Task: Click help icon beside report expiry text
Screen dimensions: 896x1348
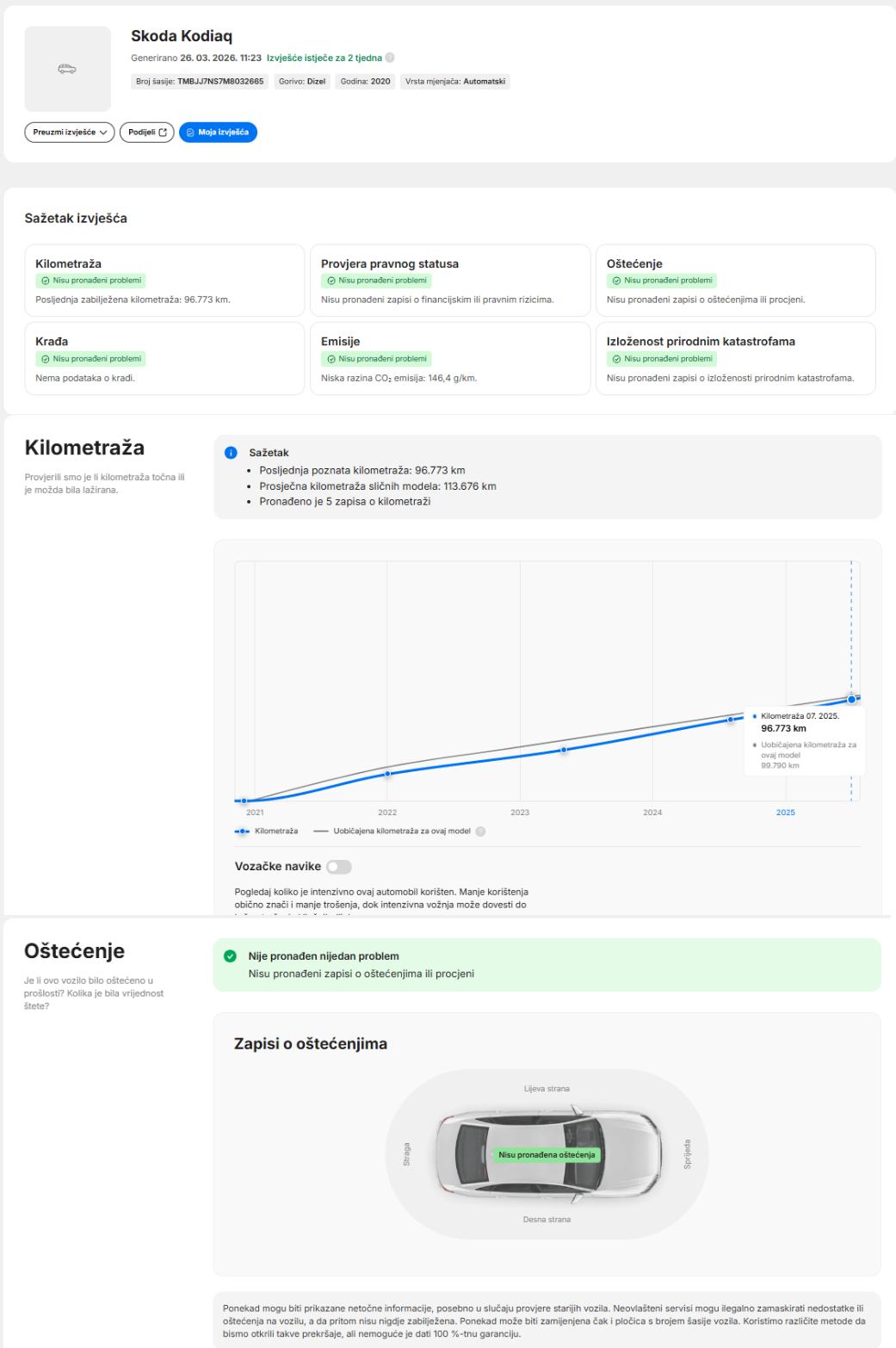Action: click(x=390, y=59)
